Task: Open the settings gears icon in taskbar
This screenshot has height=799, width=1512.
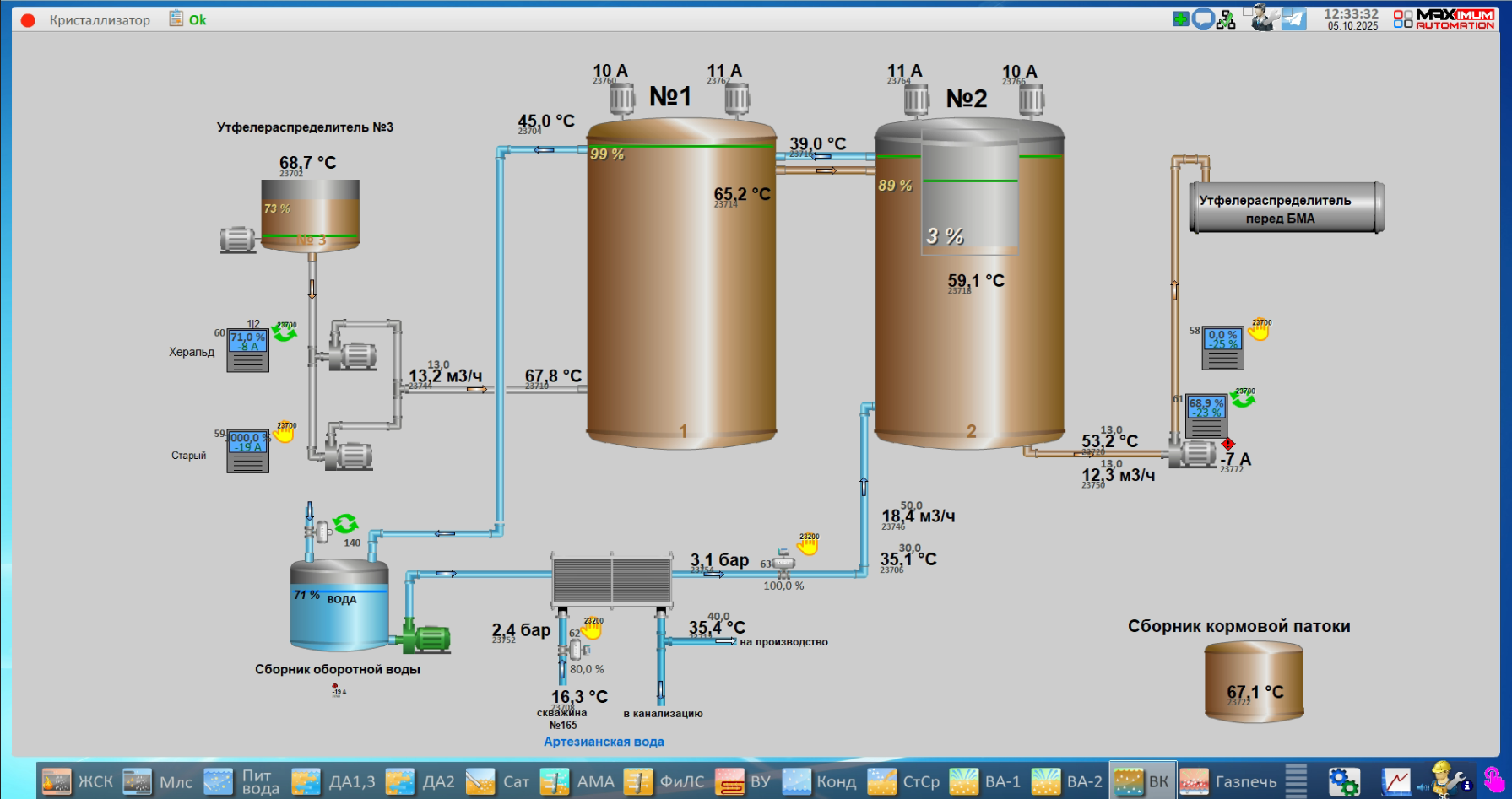Action: click(1343, 781)
